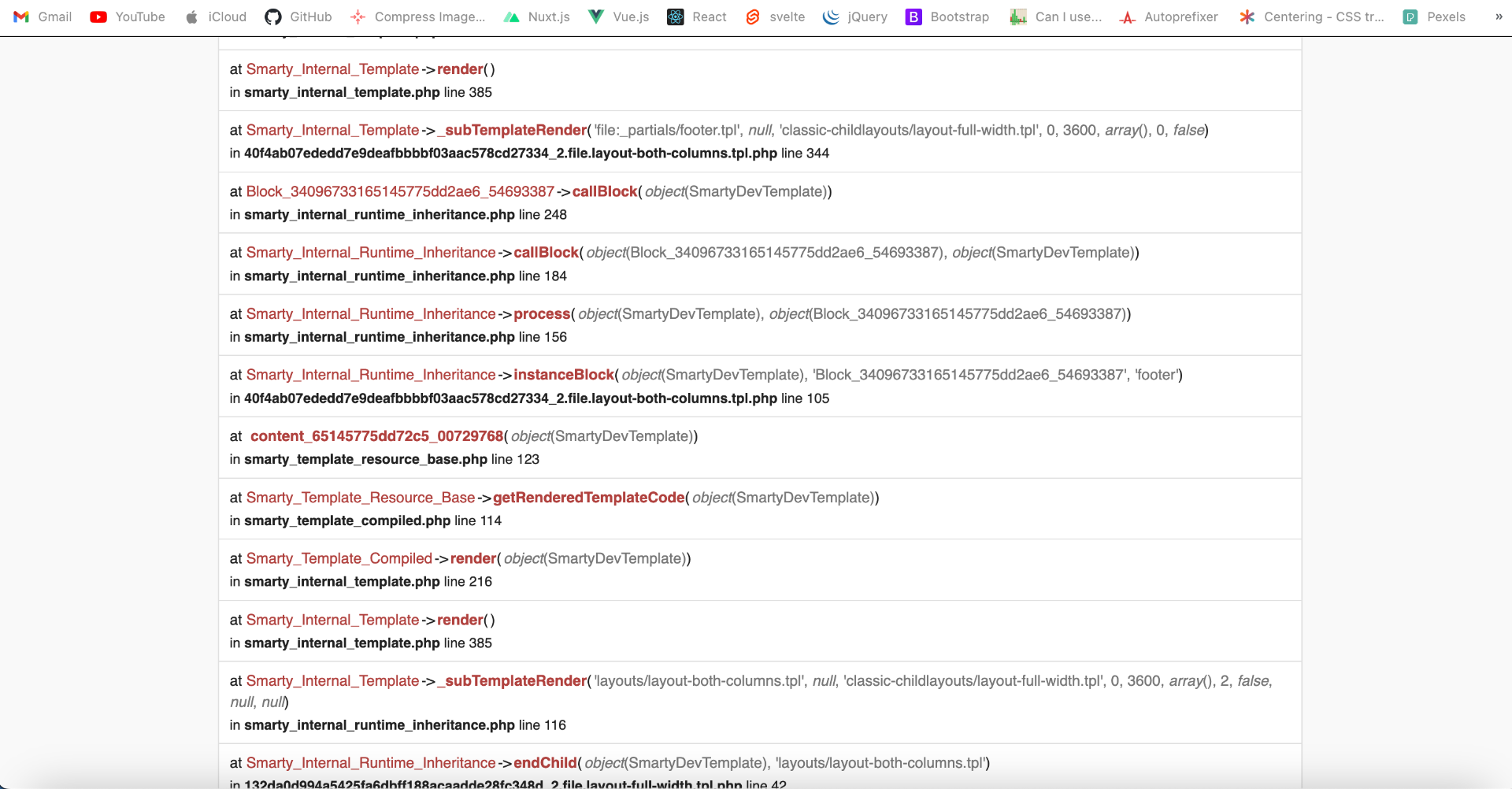Show more bookmarks with the overflow chevron
Image resolution: width=1512 pixels, height=789 pixels.
1499,17
